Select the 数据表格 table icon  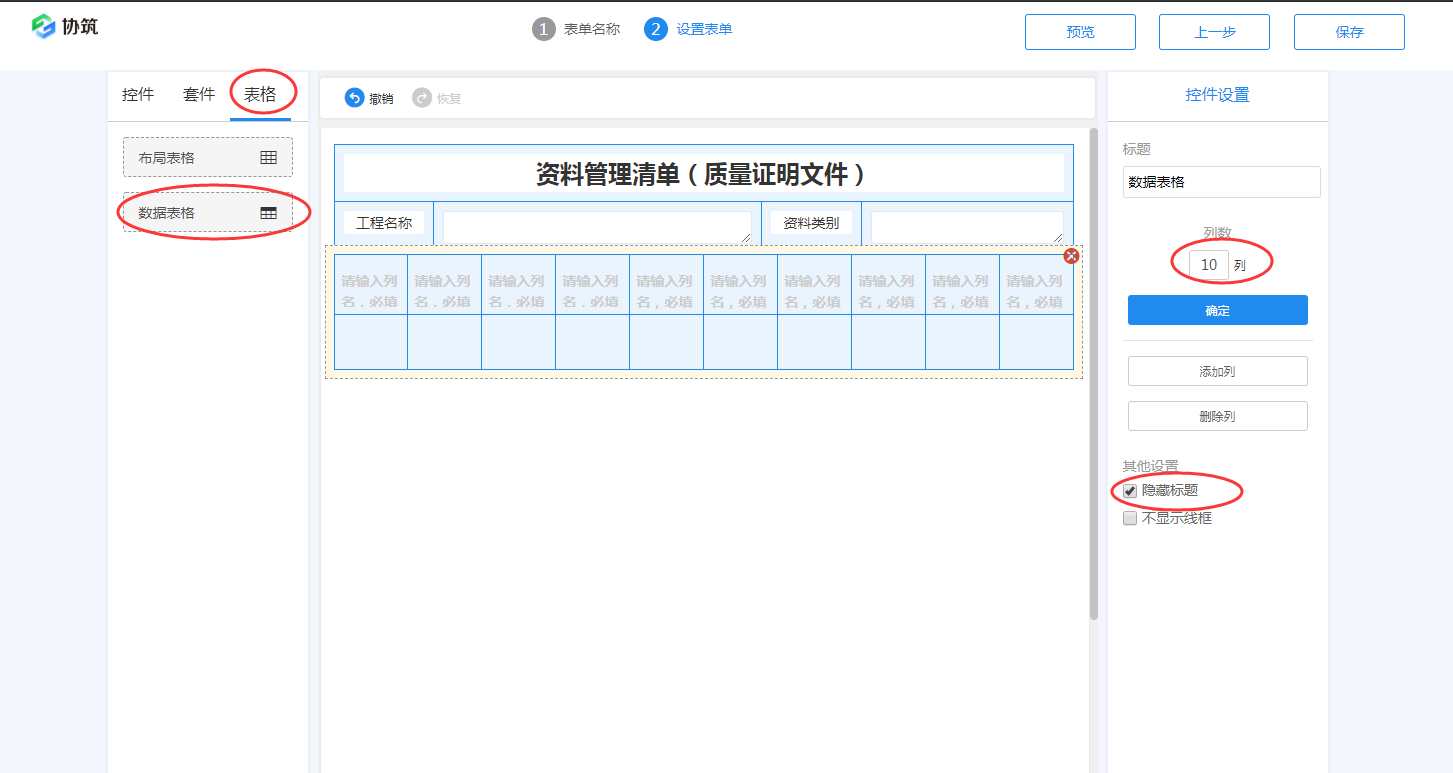268,211
